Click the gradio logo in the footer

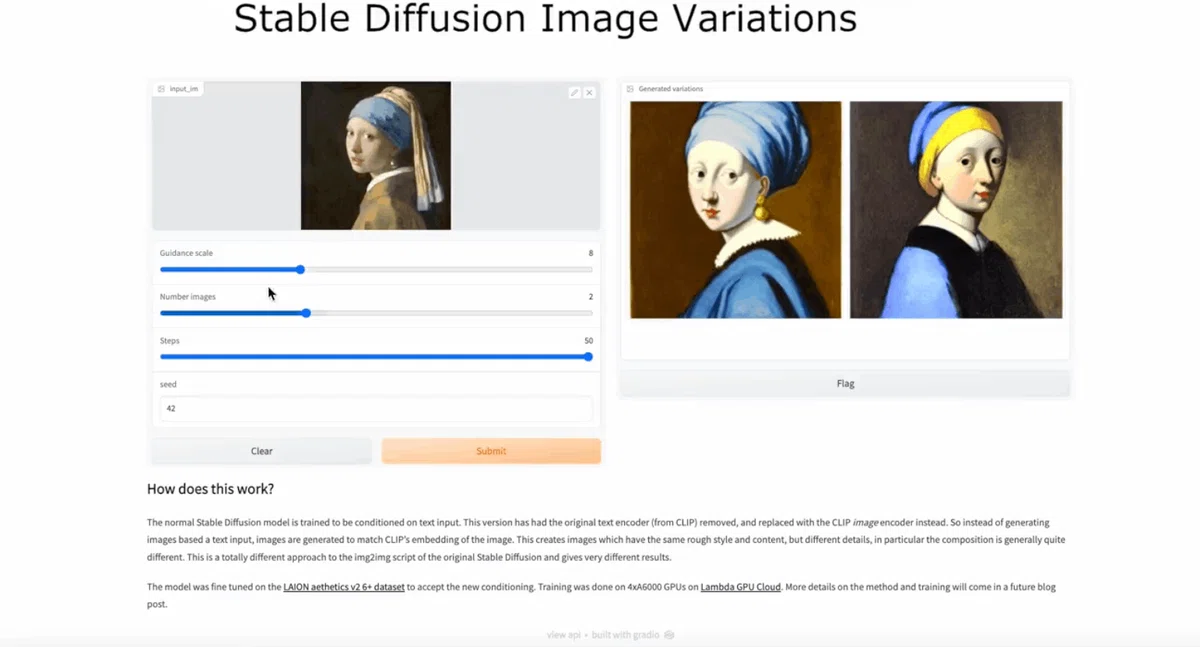tap(669, 634)
